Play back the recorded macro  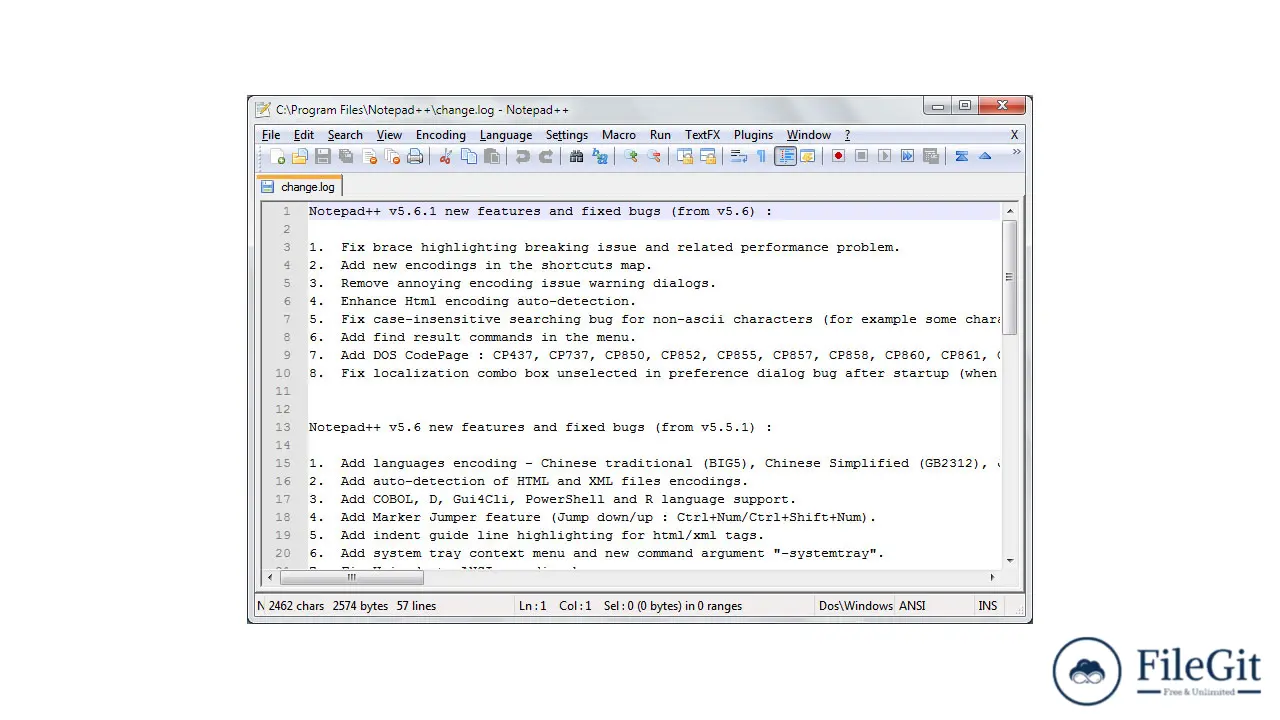(x=884, y=156)
